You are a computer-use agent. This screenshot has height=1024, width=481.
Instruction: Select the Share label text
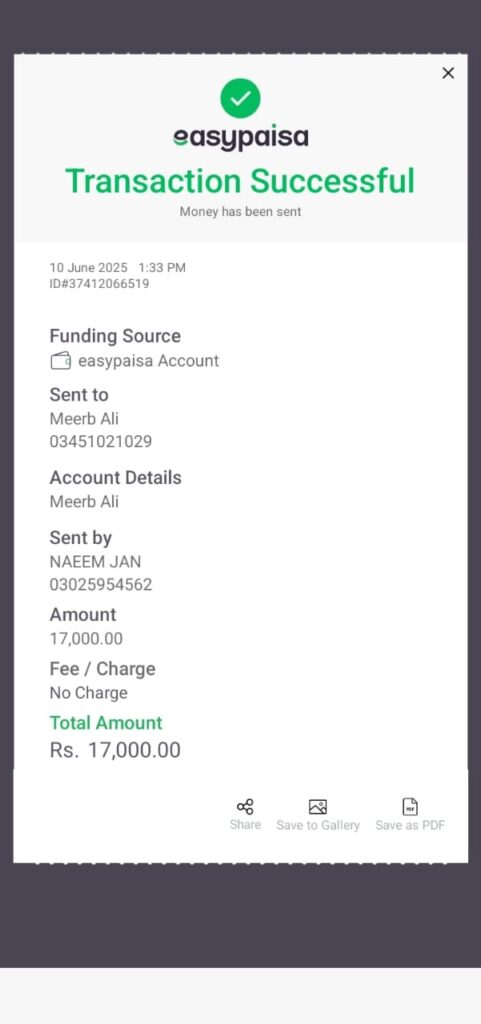245,825
